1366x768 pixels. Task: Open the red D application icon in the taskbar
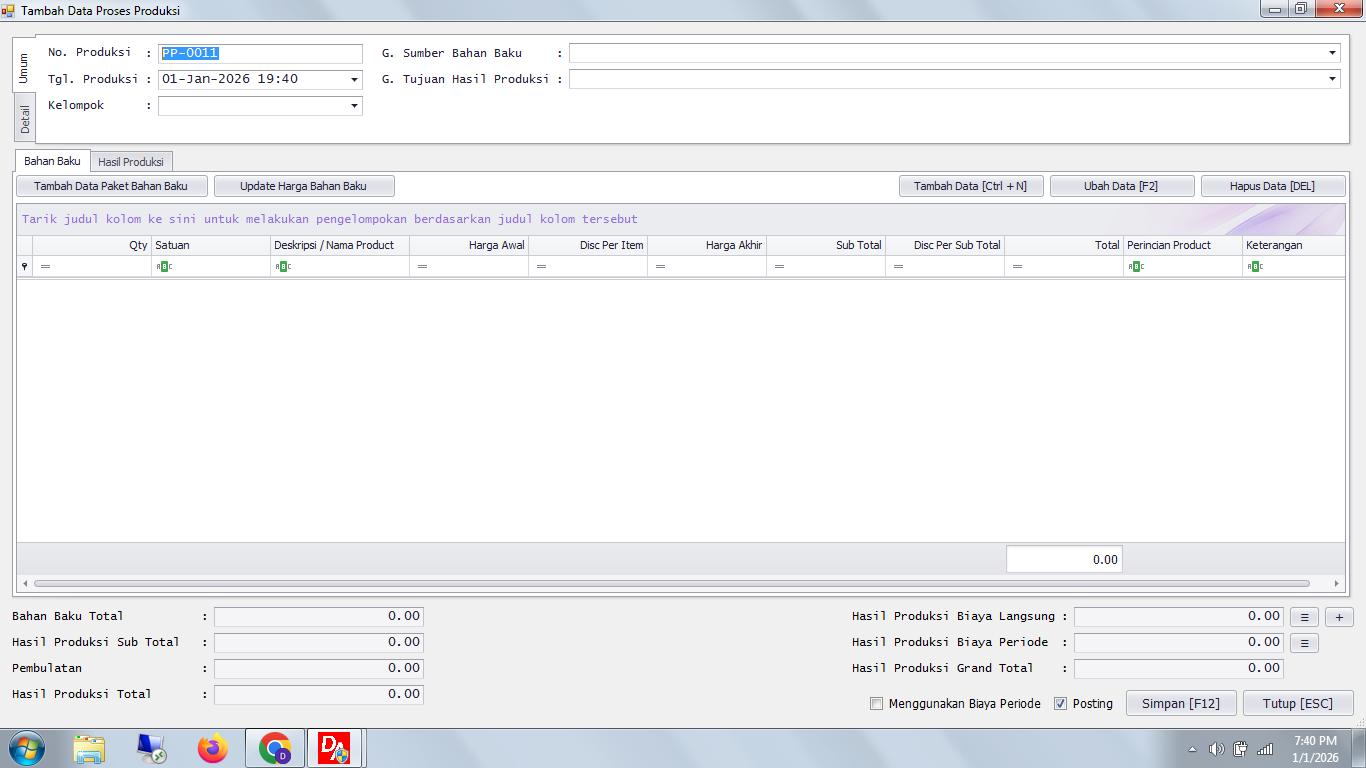pyautogui.click(x=334, y=747)
